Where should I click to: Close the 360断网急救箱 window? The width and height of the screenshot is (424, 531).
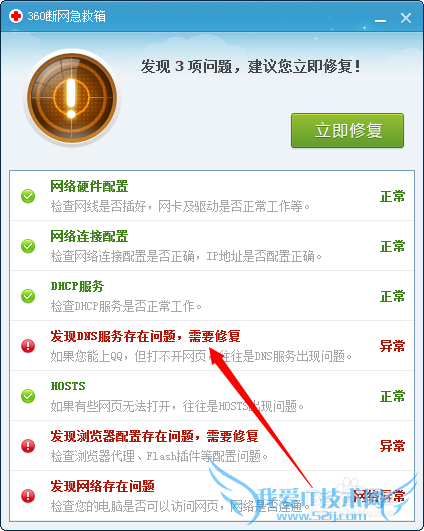[406, 18]
